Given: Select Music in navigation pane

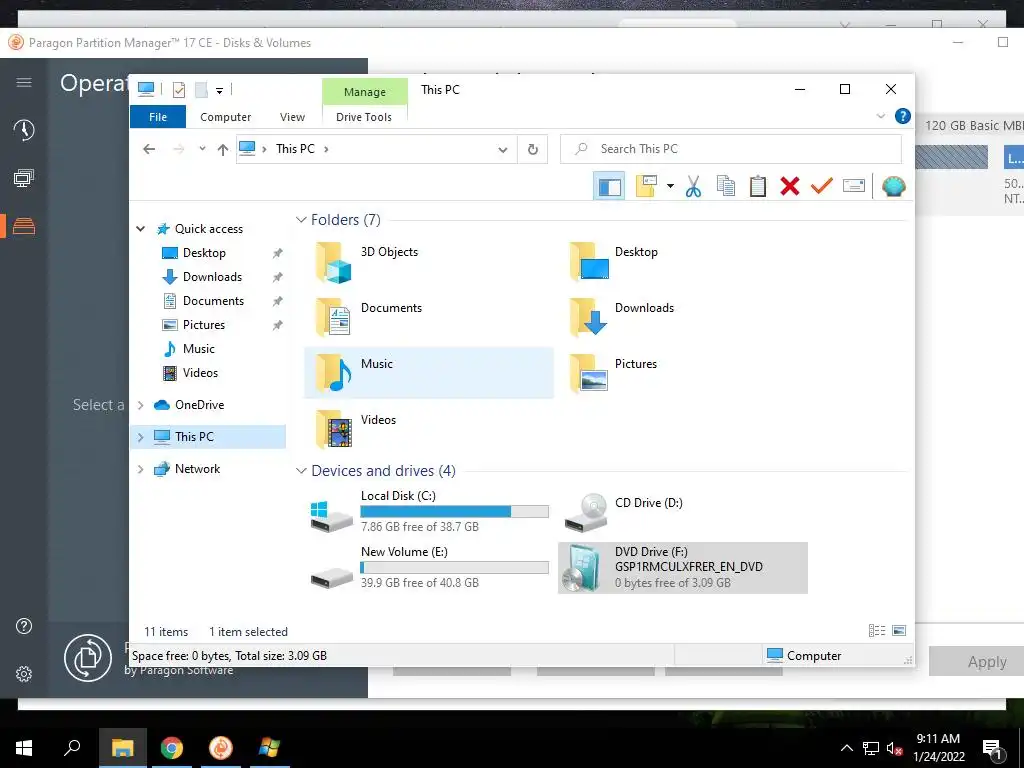Looking at the screenshot, I should (199, 349).
